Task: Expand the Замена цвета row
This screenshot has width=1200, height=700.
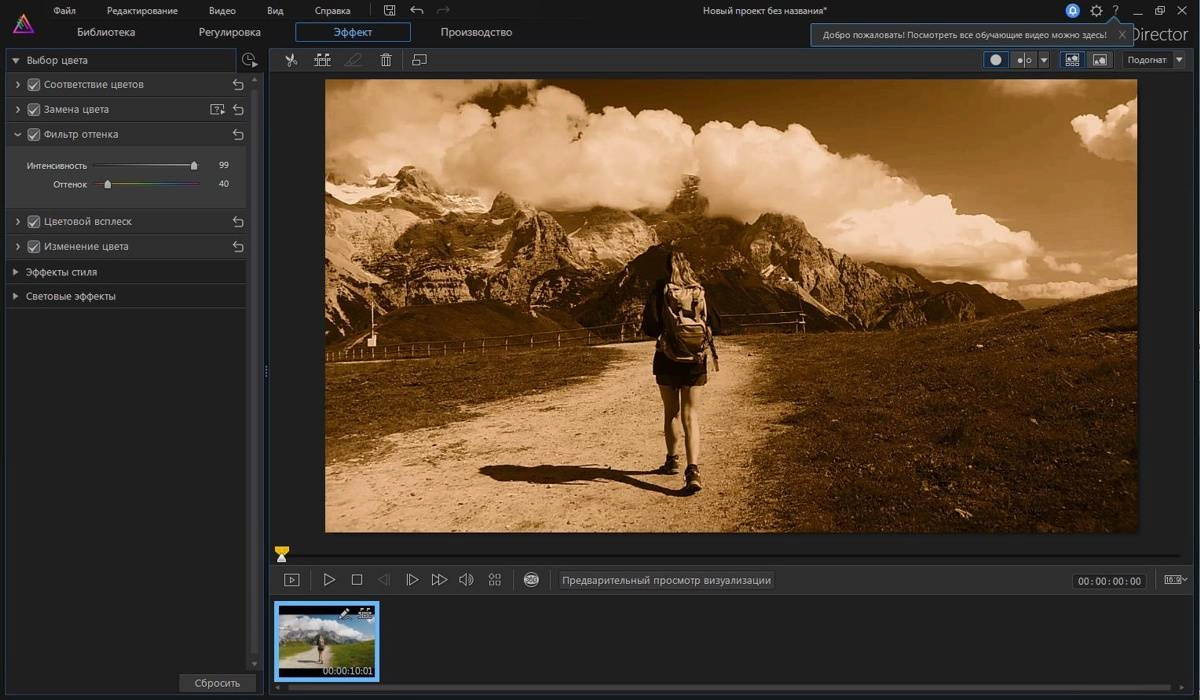Action: [x=18, y=110]
